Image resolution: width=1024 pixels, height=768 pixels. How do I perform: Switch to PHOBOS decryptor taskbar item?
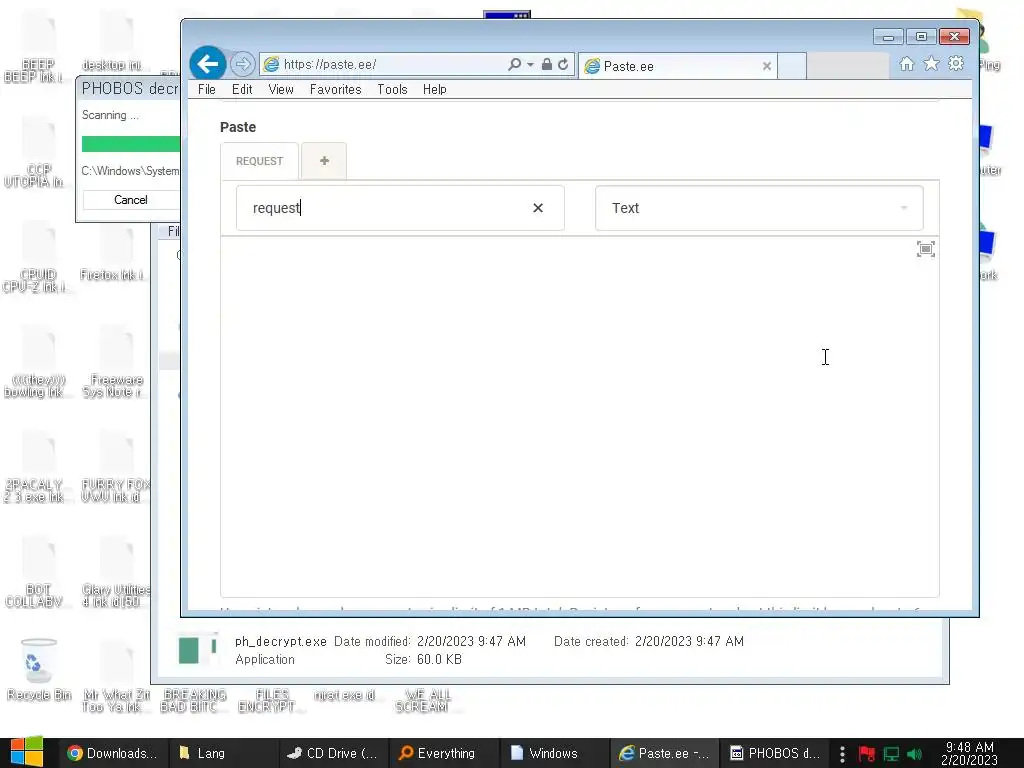(773, 753)
